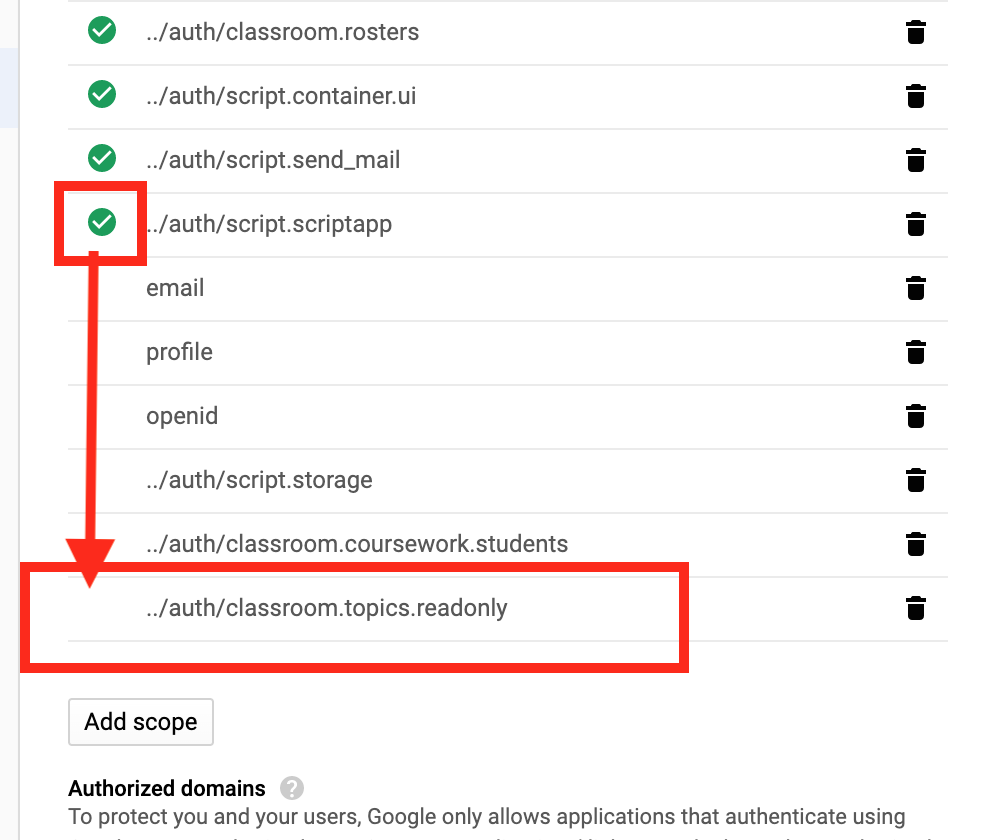Delete the script.storage scope
The height and width of the screenshot is (840, 988).
coord(915,480)
